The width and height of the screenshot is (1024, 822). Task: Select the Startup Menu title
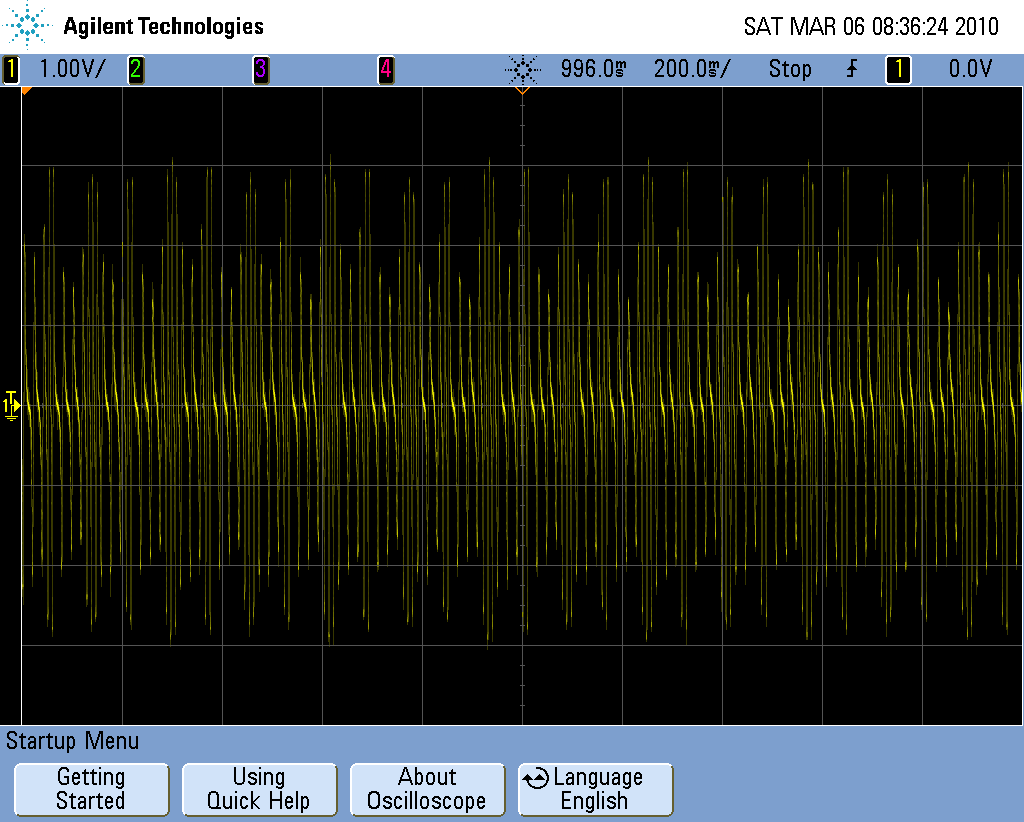[72, 741]
